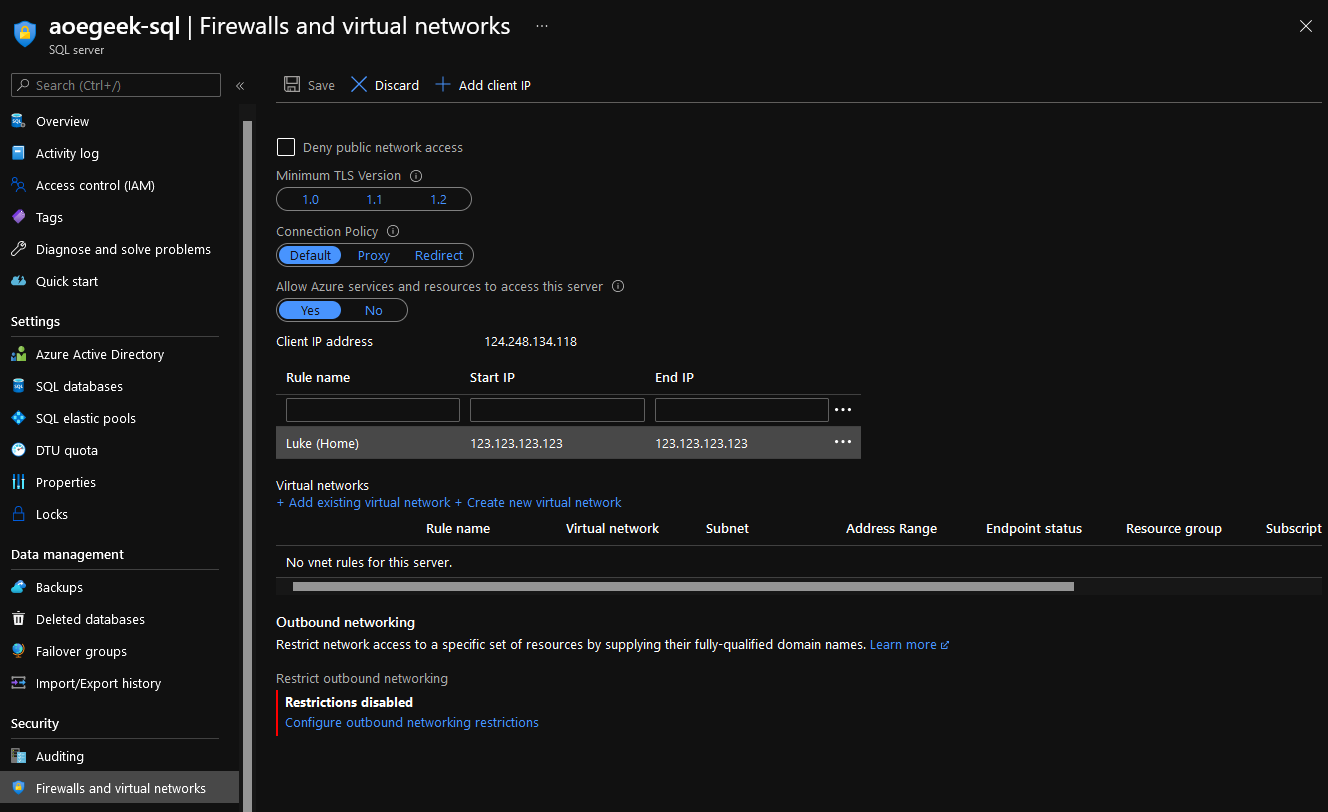Choose Yes for Allow Azure services

point(310,310)
